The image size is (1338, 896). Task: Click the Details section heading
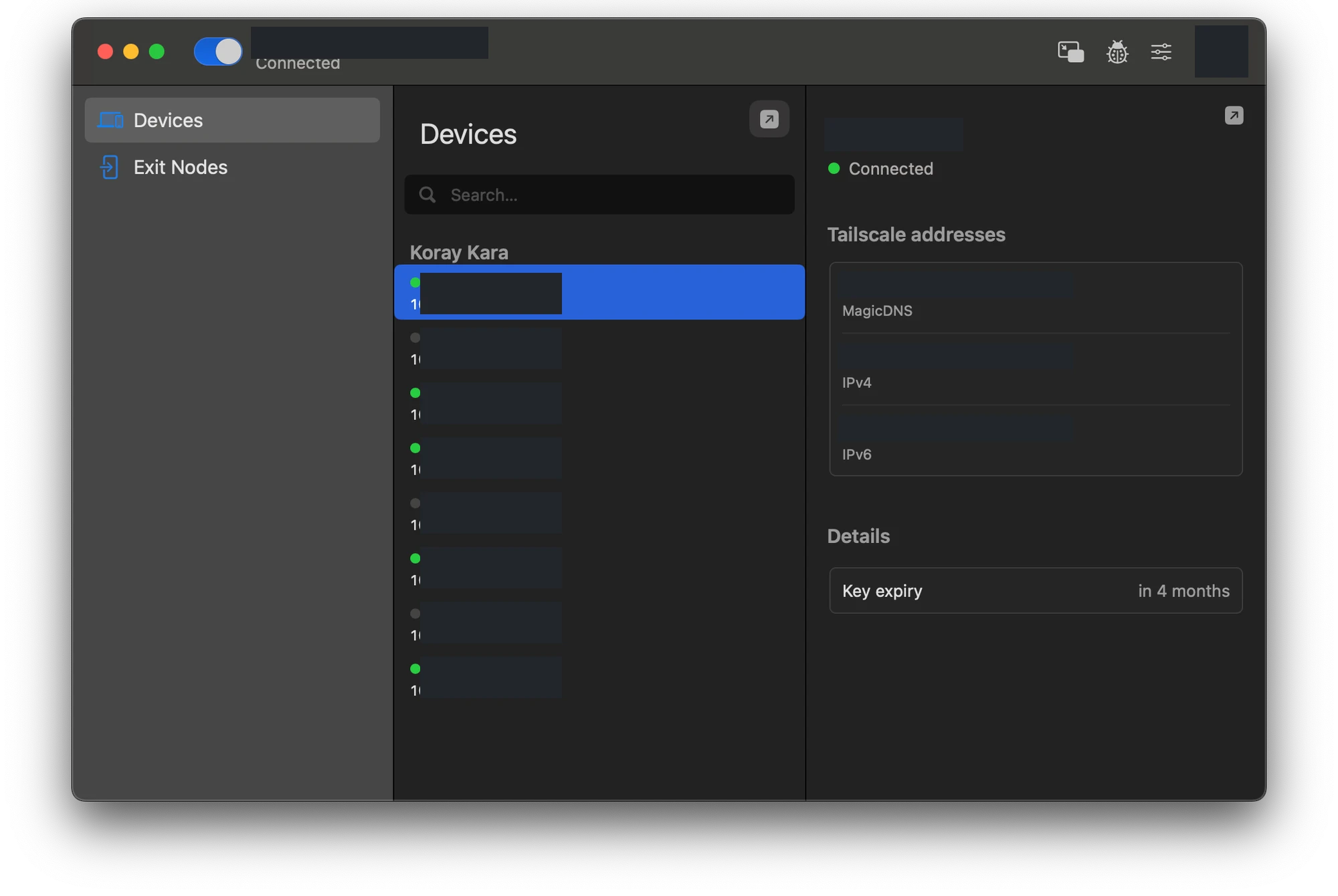pos(858,536)
